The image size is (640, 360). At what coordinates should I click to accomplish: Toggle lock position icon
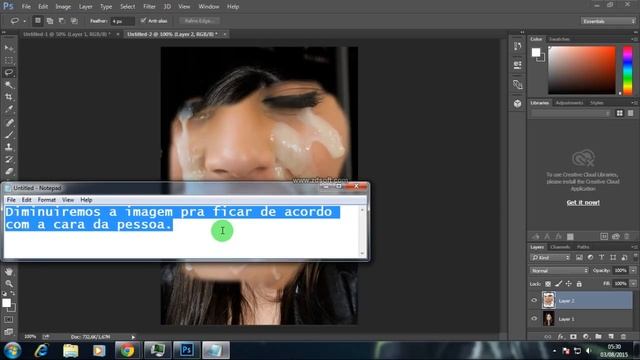[569, 284]
